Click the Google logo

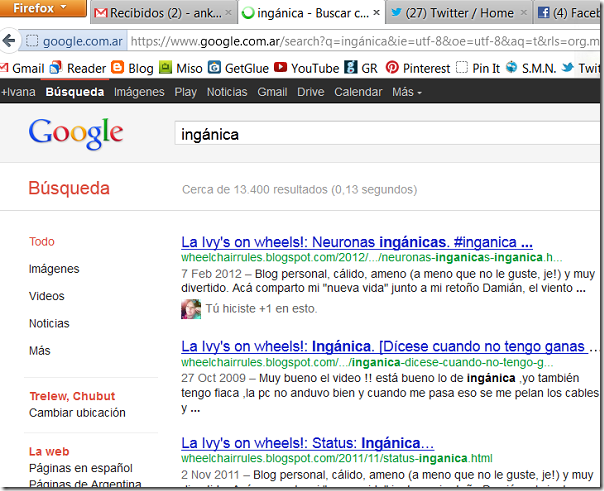(x=76, y=133)
